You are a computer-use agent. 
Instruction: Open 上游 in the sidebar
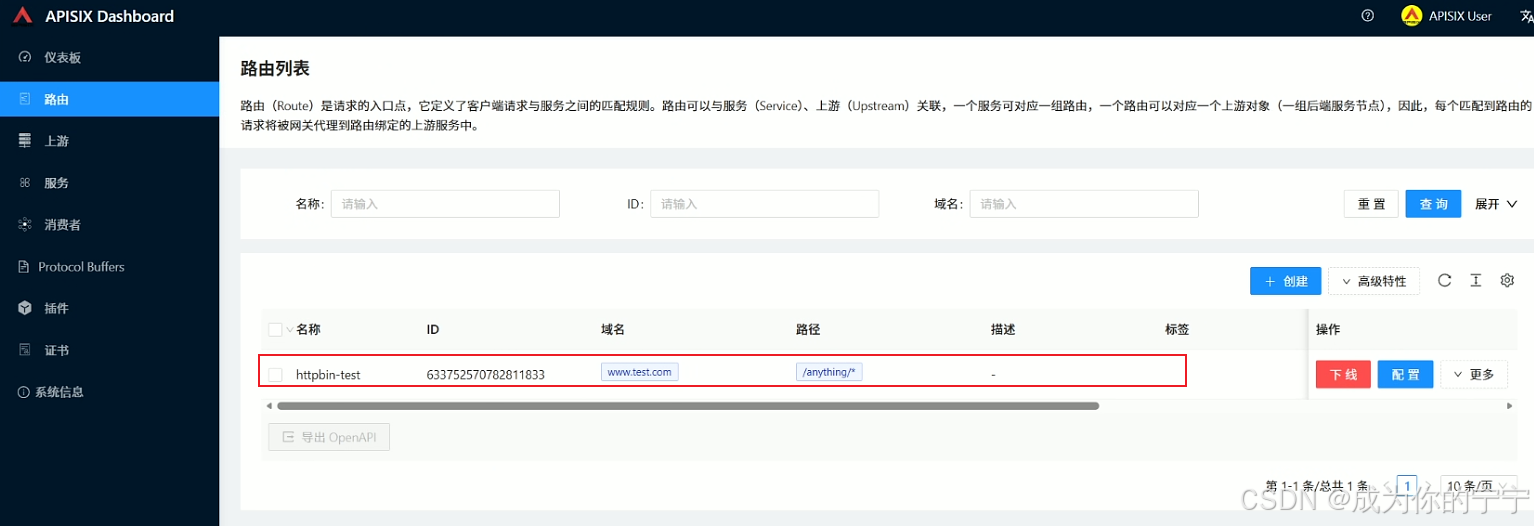point(109,141)
